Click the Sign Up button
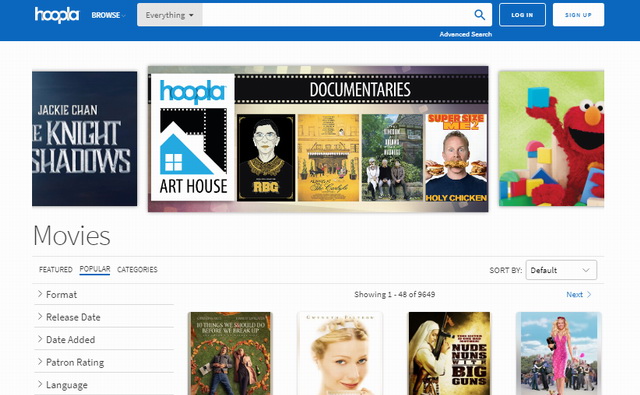The width and height of the screenshot is (640, 395). (578, 15)
